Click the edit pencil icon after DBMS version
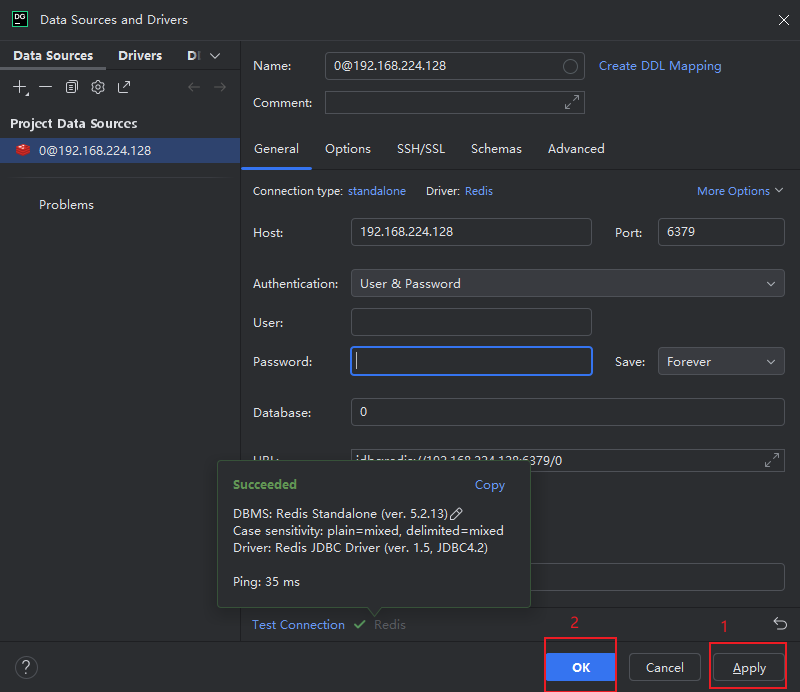 point(457,513)
